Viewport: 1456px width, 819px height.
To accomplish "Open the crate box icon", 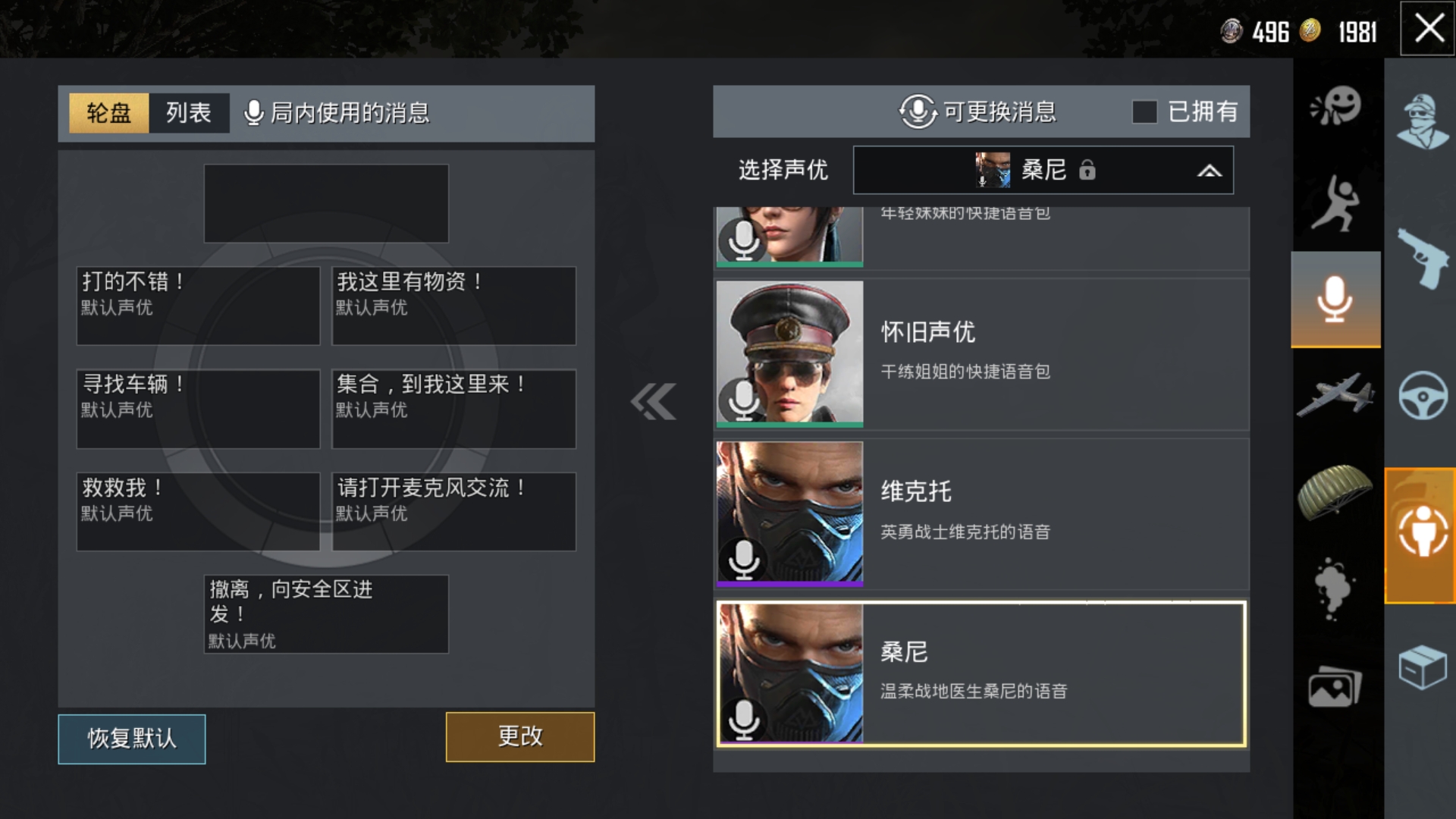I will click(1423, 667).
